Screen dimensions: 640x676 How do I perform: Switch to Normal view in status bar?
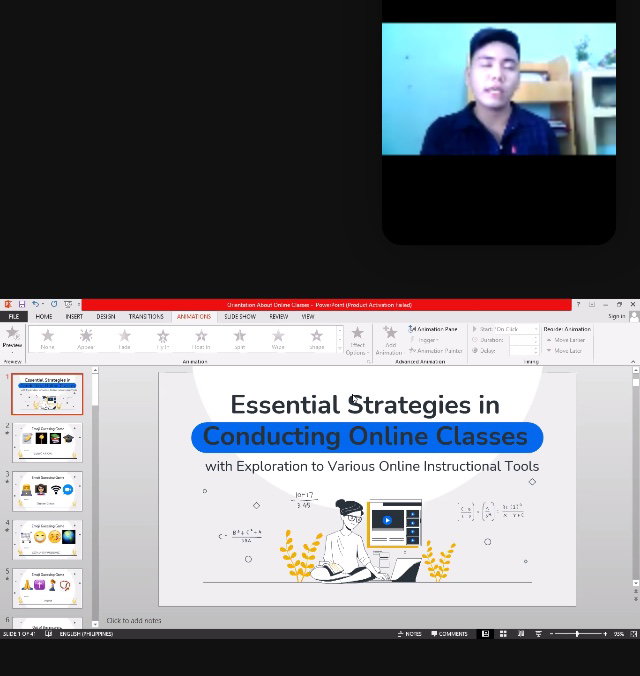point(485,634)
